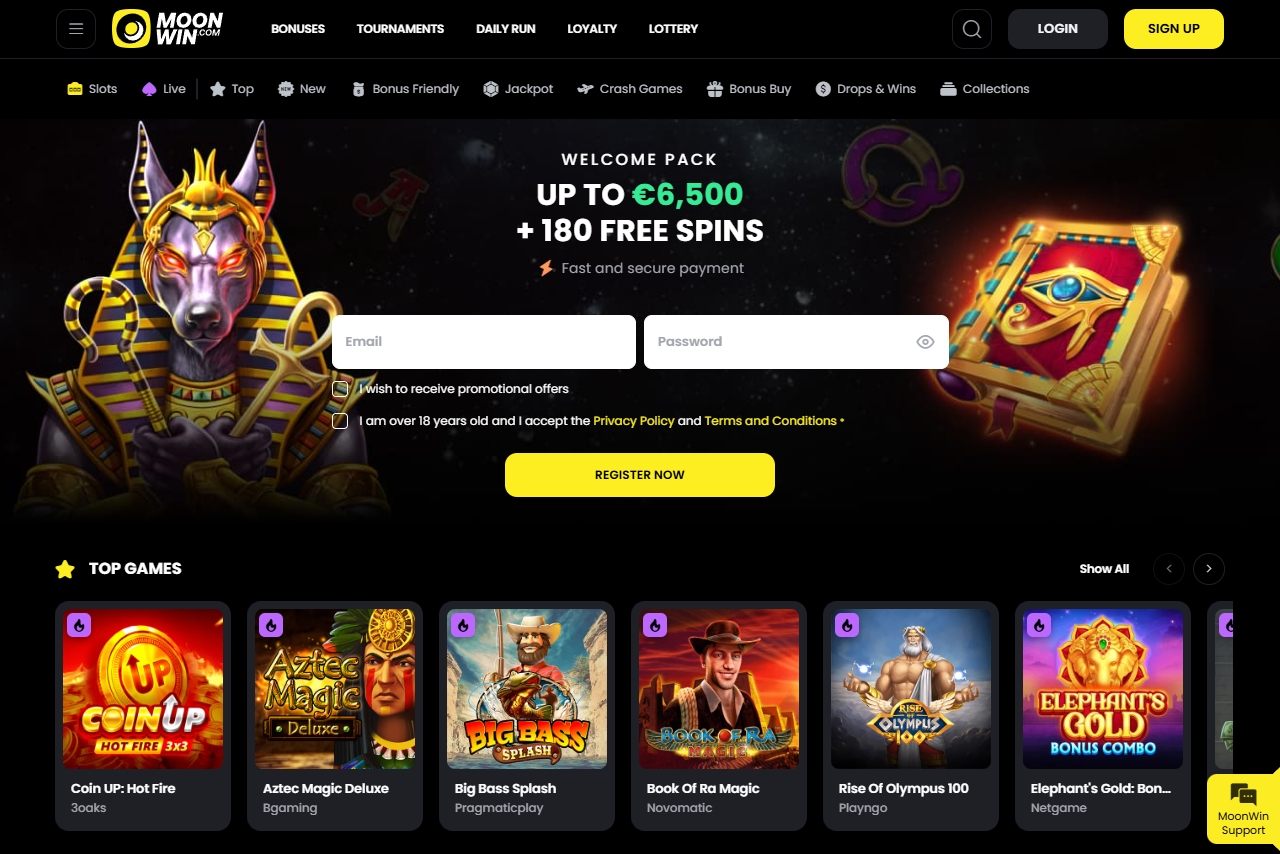
Task: Open the Tournaments menu item
Action: pos(400,29)
